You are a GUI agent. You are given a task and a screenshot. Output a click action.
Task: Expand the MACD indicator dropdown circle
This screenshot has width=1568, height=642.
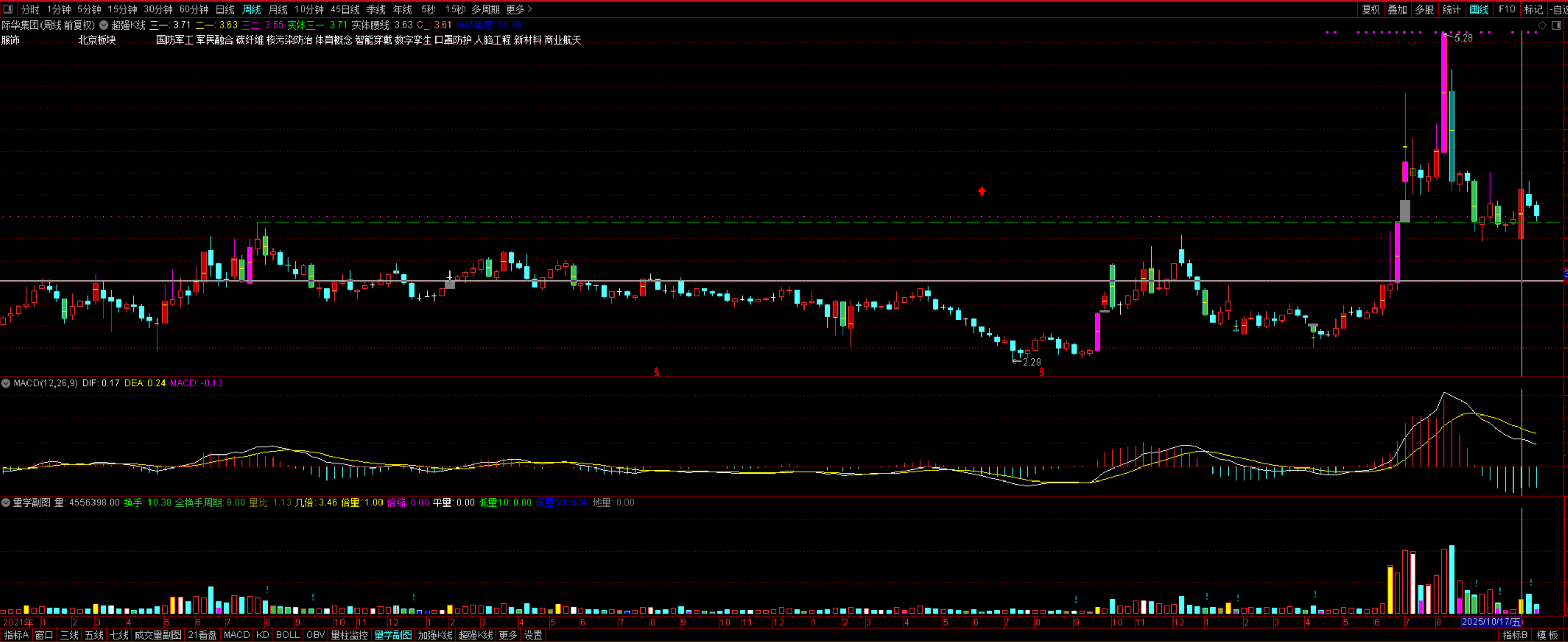click(6, 383)
